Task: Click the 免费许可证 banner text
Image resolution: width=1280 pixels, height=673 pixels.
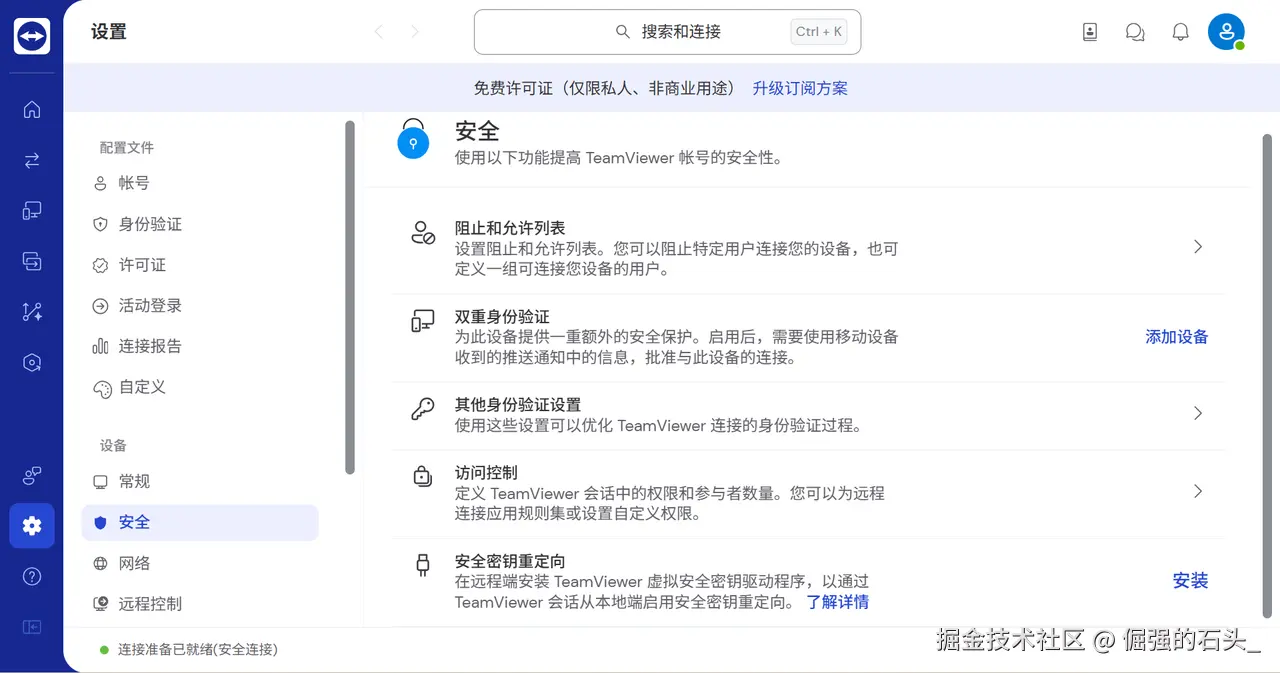Action: pyautogui.click(x=605, y=88)
